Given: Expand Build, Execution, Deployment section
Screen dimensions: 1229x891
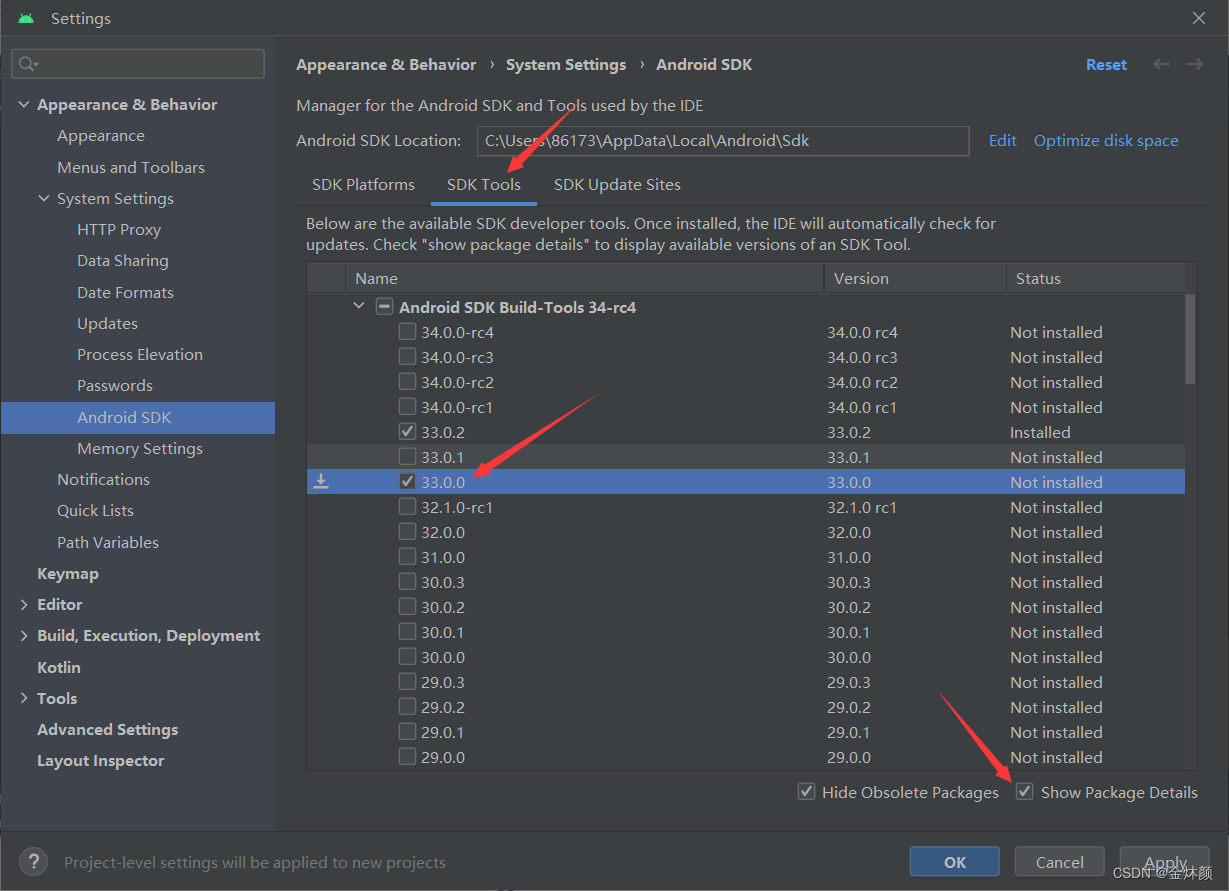Looking at the screenshot, I should coord(24,635).
